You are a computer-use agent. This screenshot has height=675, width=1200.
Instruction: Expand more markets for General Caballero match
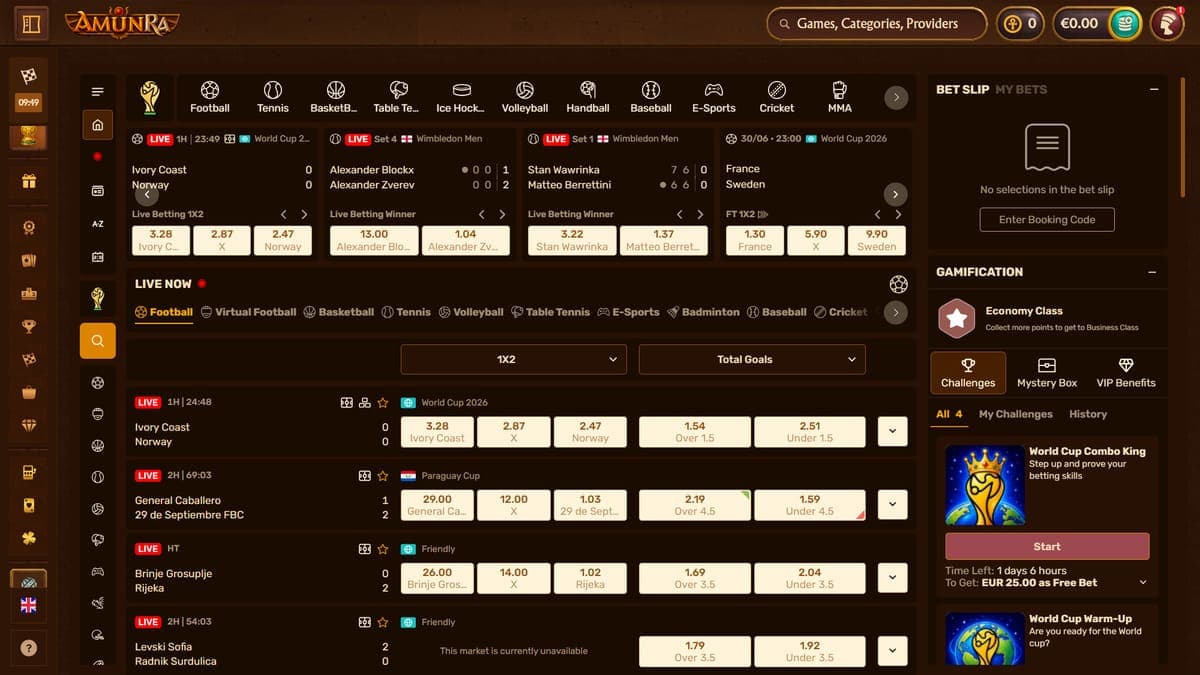892,504
